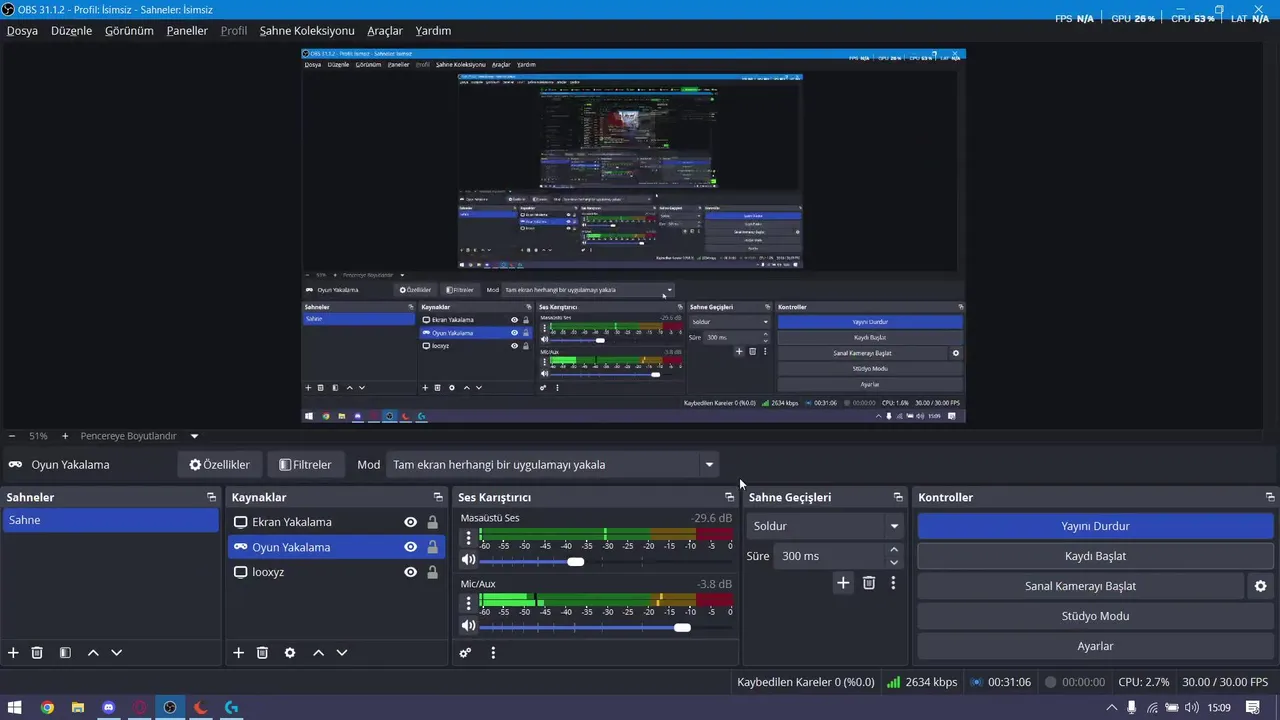Open scene filters icon in Sahneler panel
Viewport: 1280px width, 720px height.
pyautogui.click(x=65, y=653)
